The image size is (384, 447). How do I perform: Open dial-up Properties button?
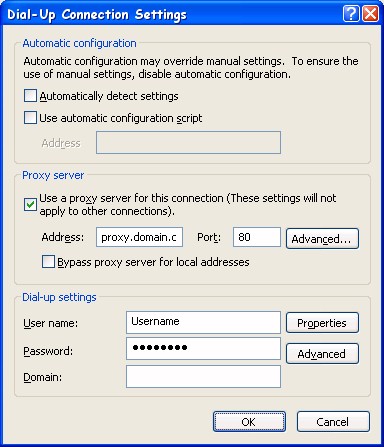click(322, 323)
